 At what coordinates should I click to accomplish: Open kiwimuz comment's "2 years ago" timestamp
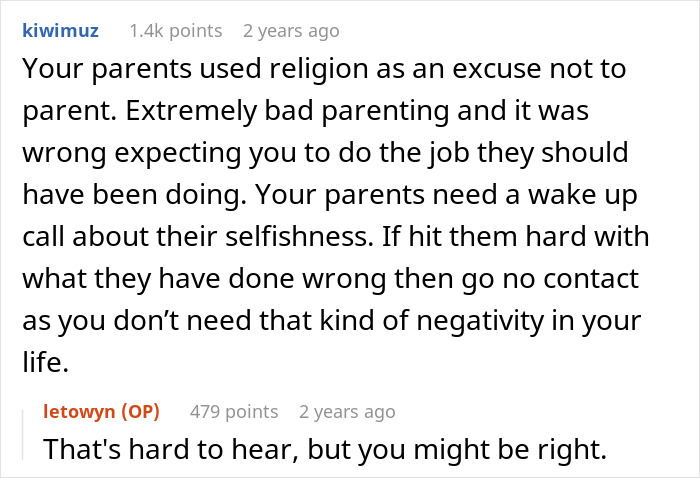pyautogui.click(x=291, y=31)
